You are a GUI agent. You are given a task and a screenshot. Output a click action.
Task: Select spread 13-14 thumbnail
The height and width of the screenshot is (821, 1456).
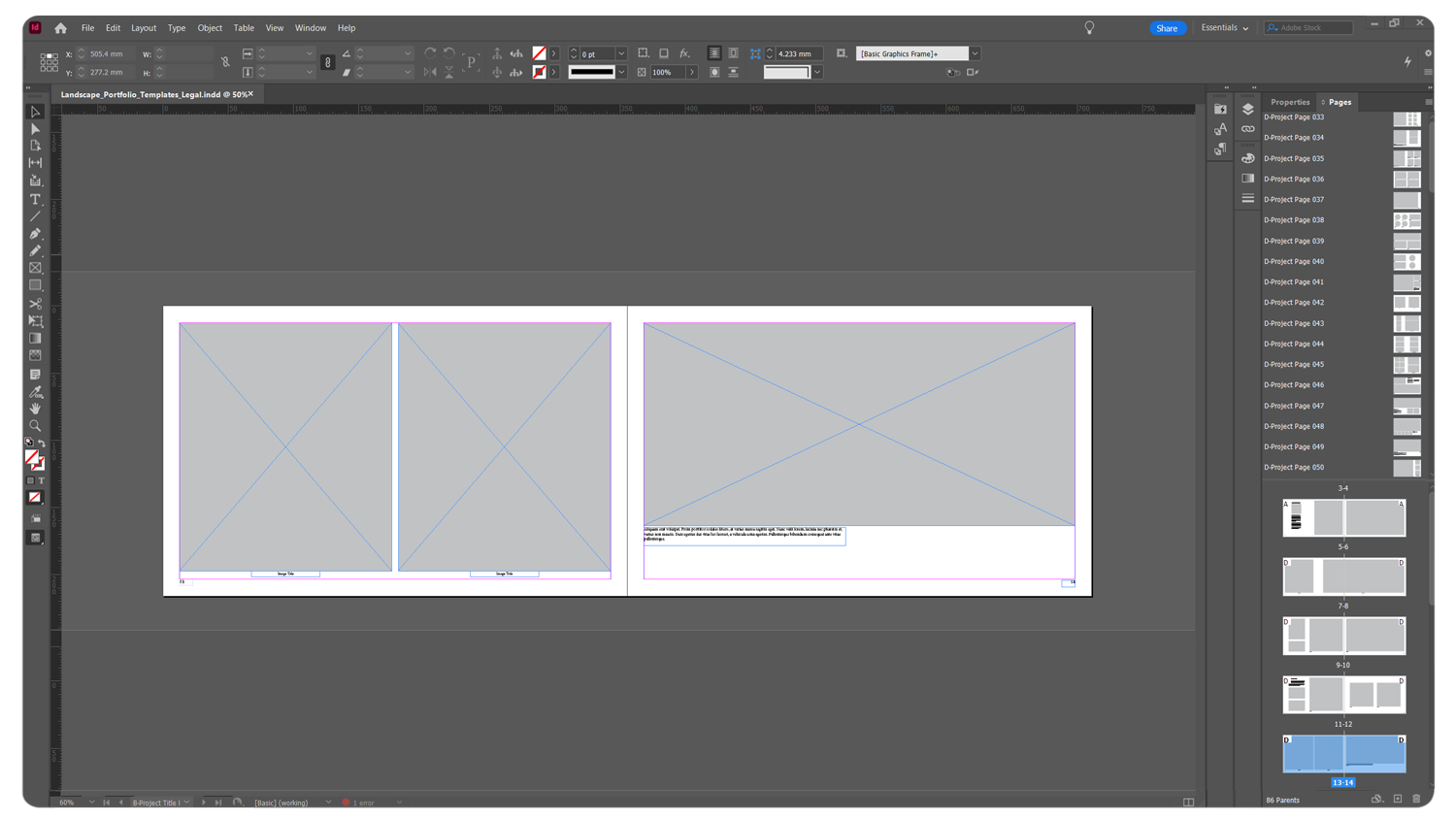(x=1343, y=754)
